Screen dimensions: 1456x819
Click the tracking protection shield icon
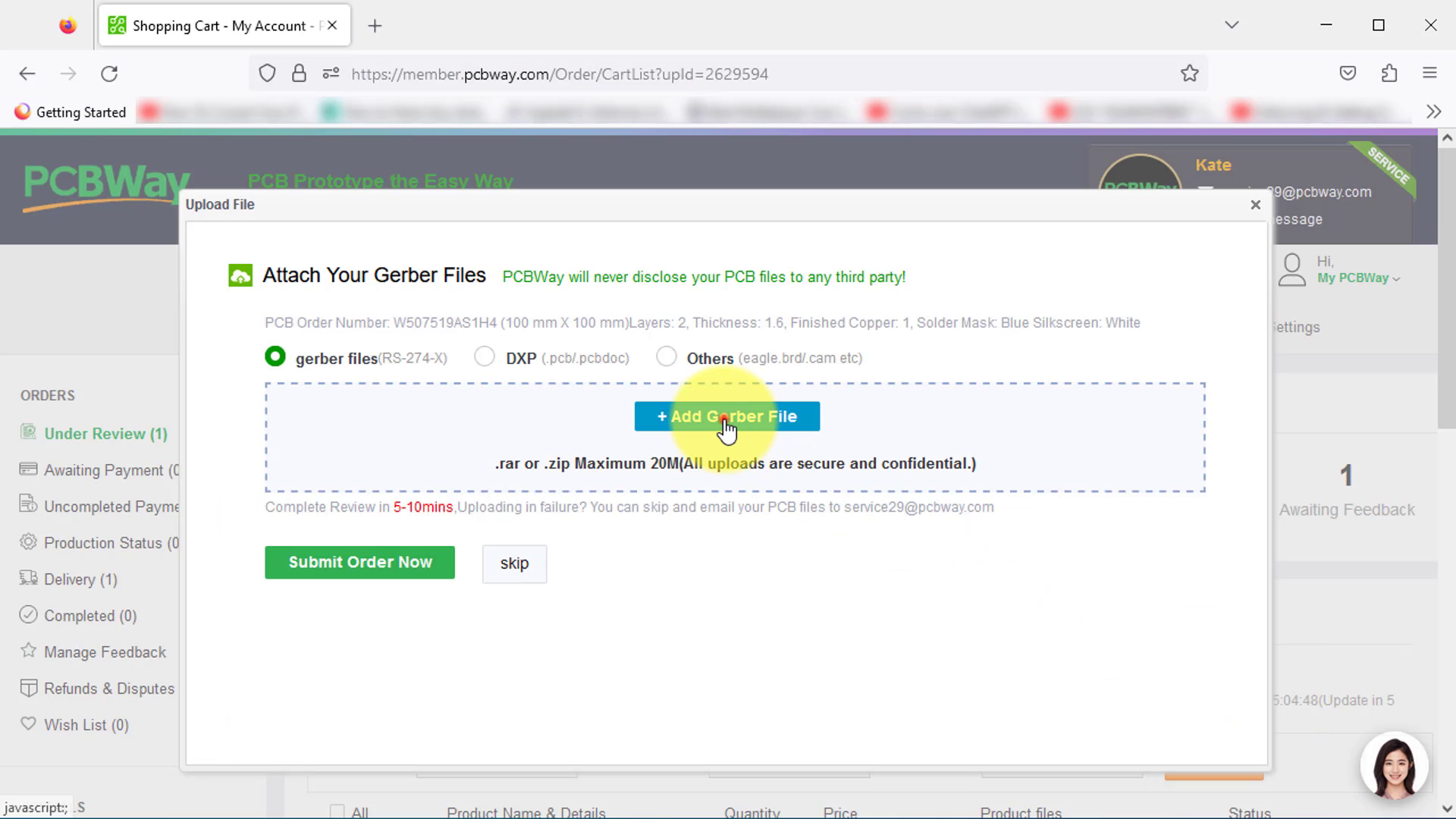(267, 74)
